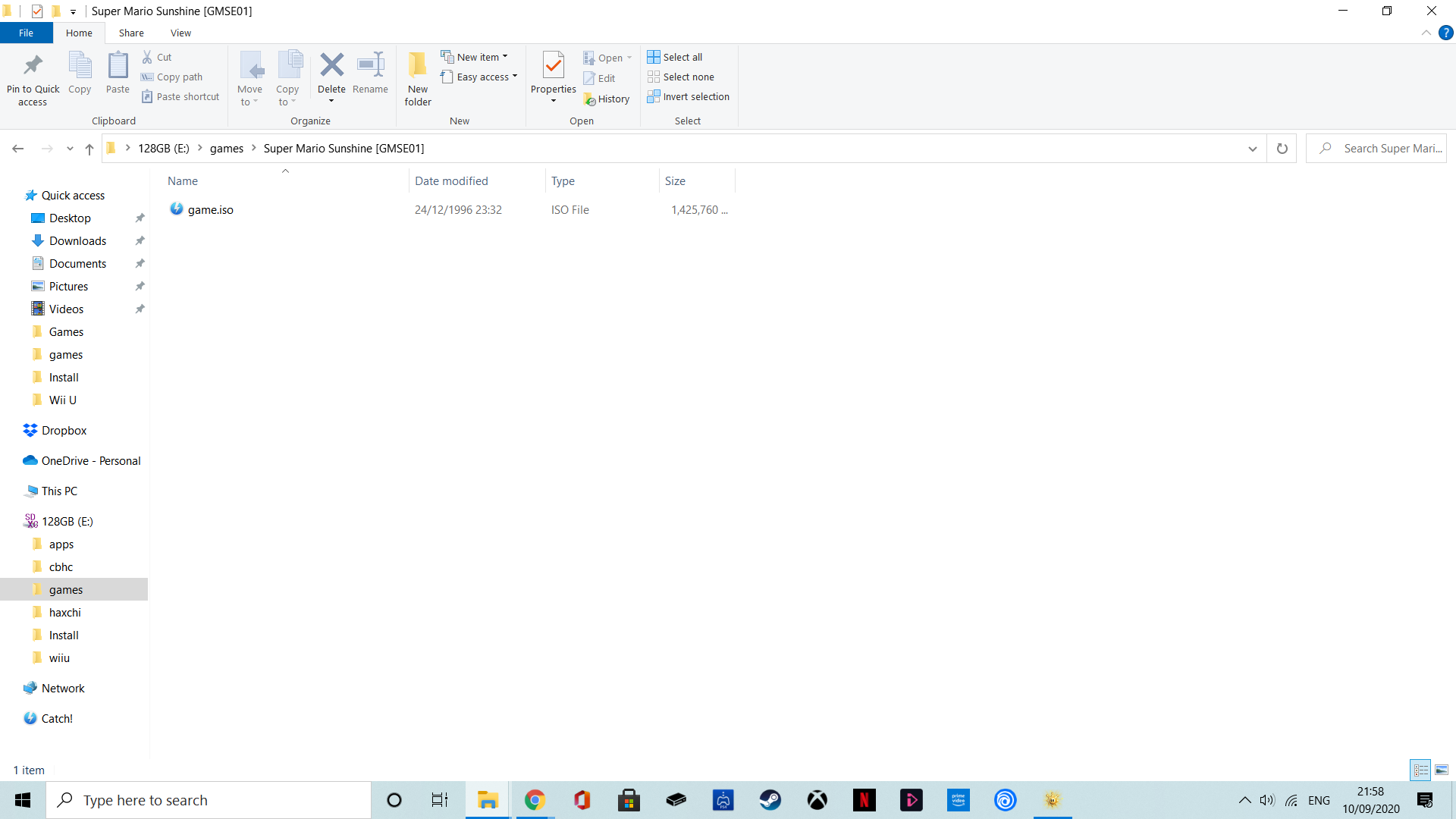
Task: Click the Search Super Mario box
Action: pyautogui.click(x=1376, y=149)
